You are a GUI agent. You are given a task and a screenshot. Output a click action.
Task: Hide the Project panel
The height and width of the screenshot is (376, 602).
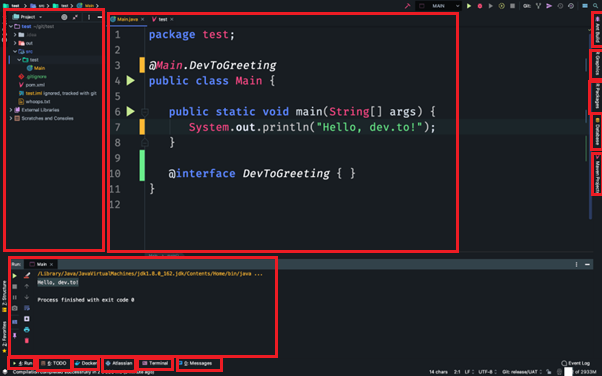click(x=99, y=17)
